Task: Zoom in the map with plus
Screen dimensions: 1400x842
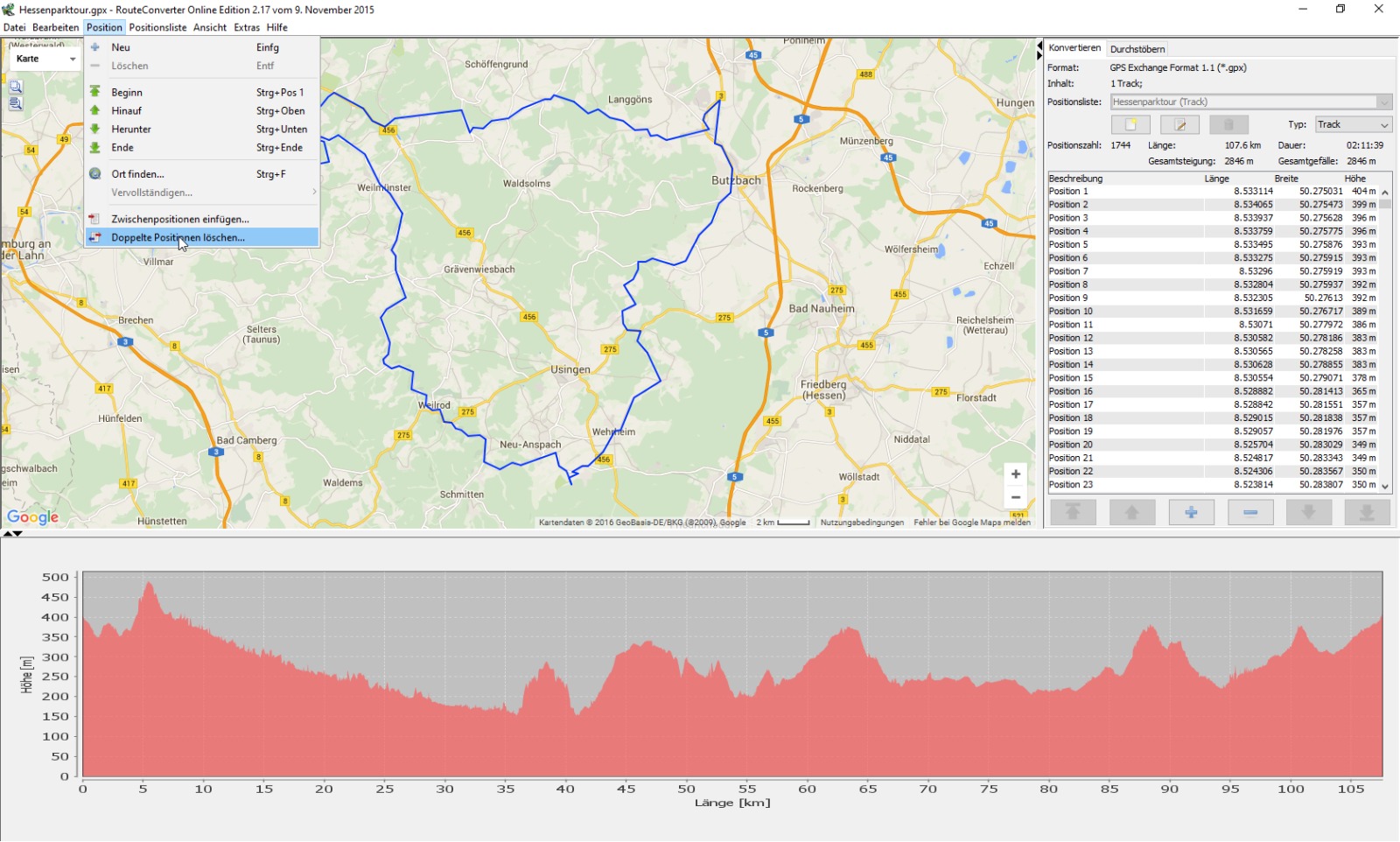Action: 1015,474
